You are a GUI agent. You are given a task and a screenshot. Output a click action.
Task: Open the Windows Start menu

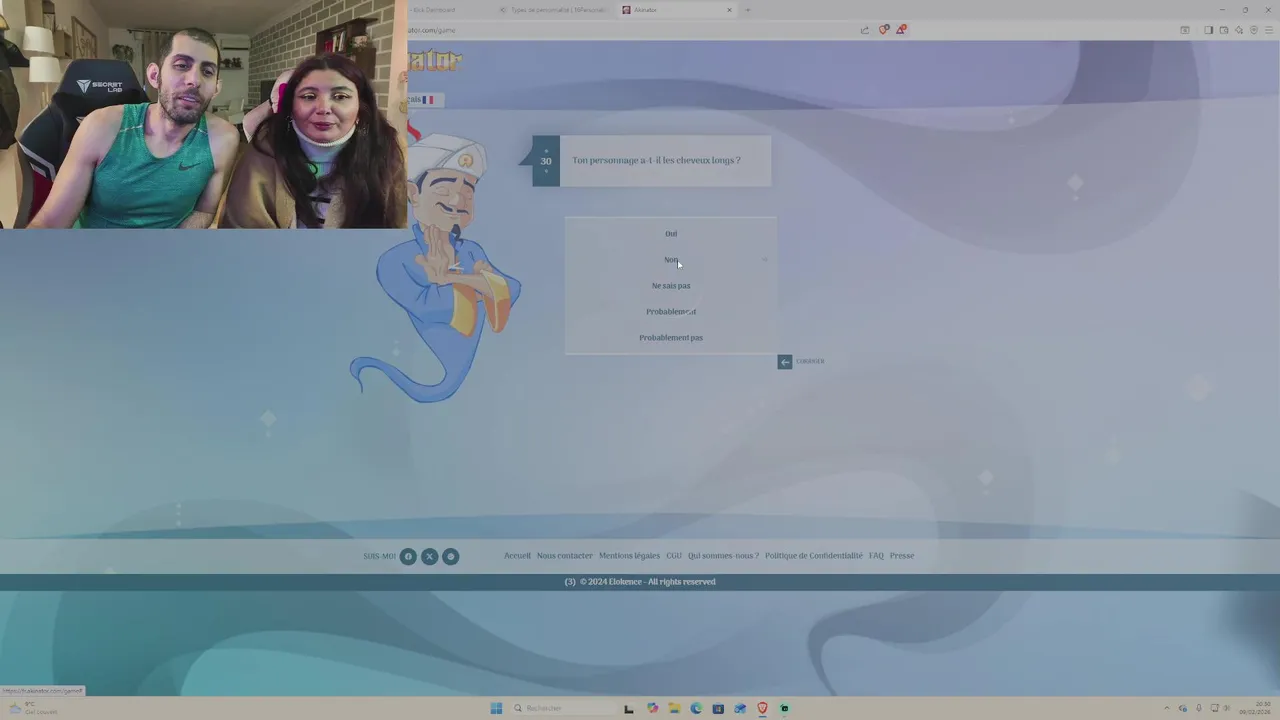tap(496, 708)
